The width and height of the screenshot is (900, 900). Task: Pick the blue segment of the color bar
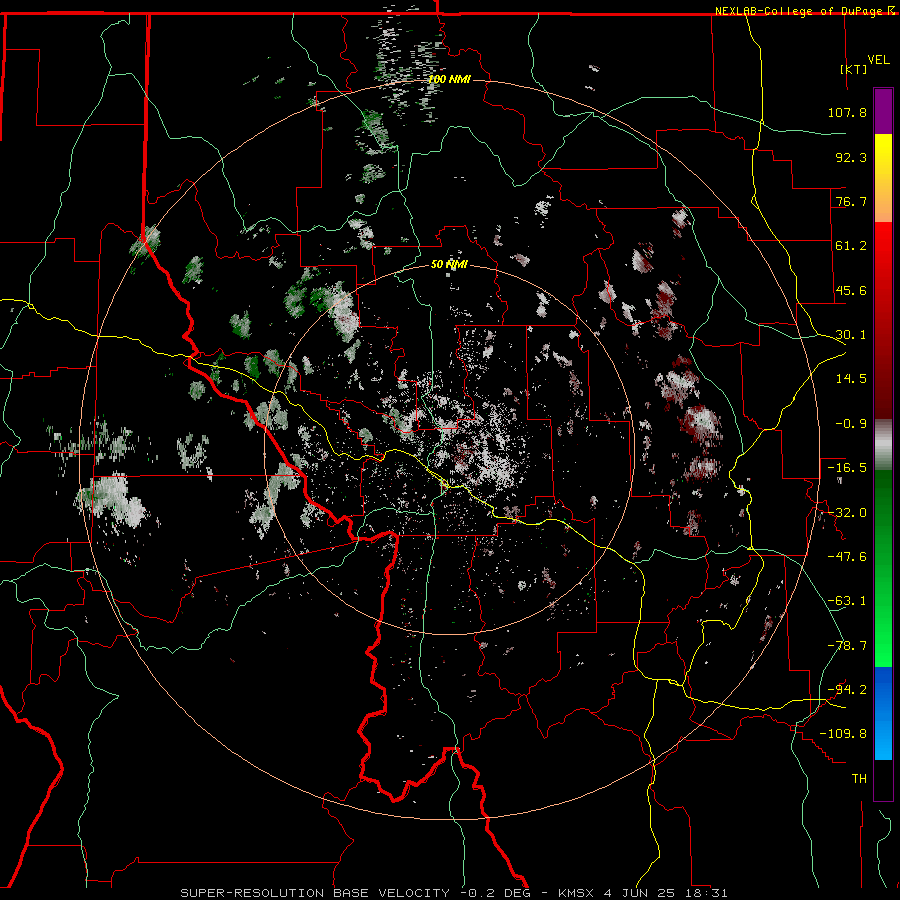[883, 713]
